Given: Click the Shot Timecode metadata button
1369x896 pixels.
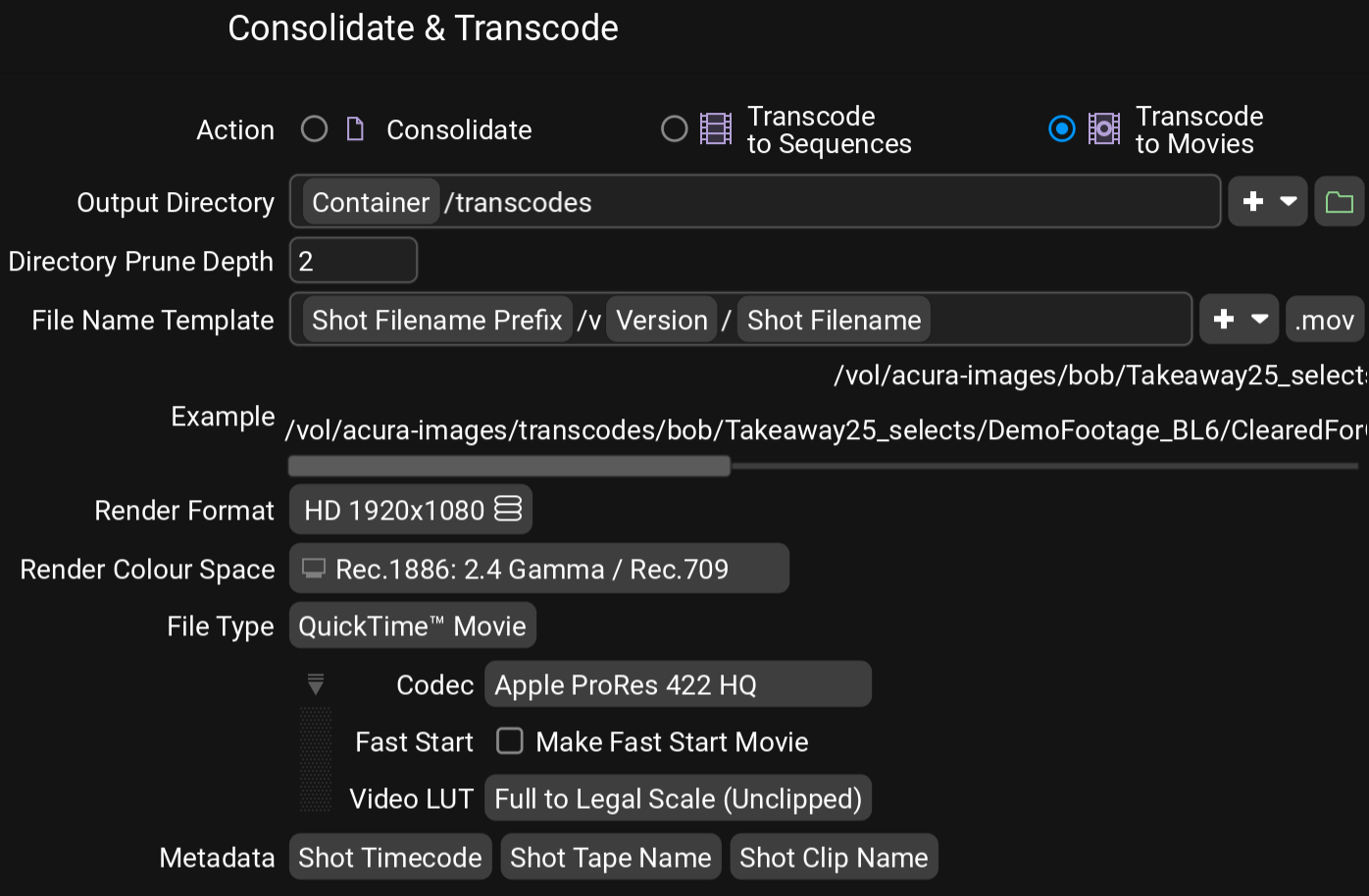Looking at the screenshot, I should click(x=390, y=858).
